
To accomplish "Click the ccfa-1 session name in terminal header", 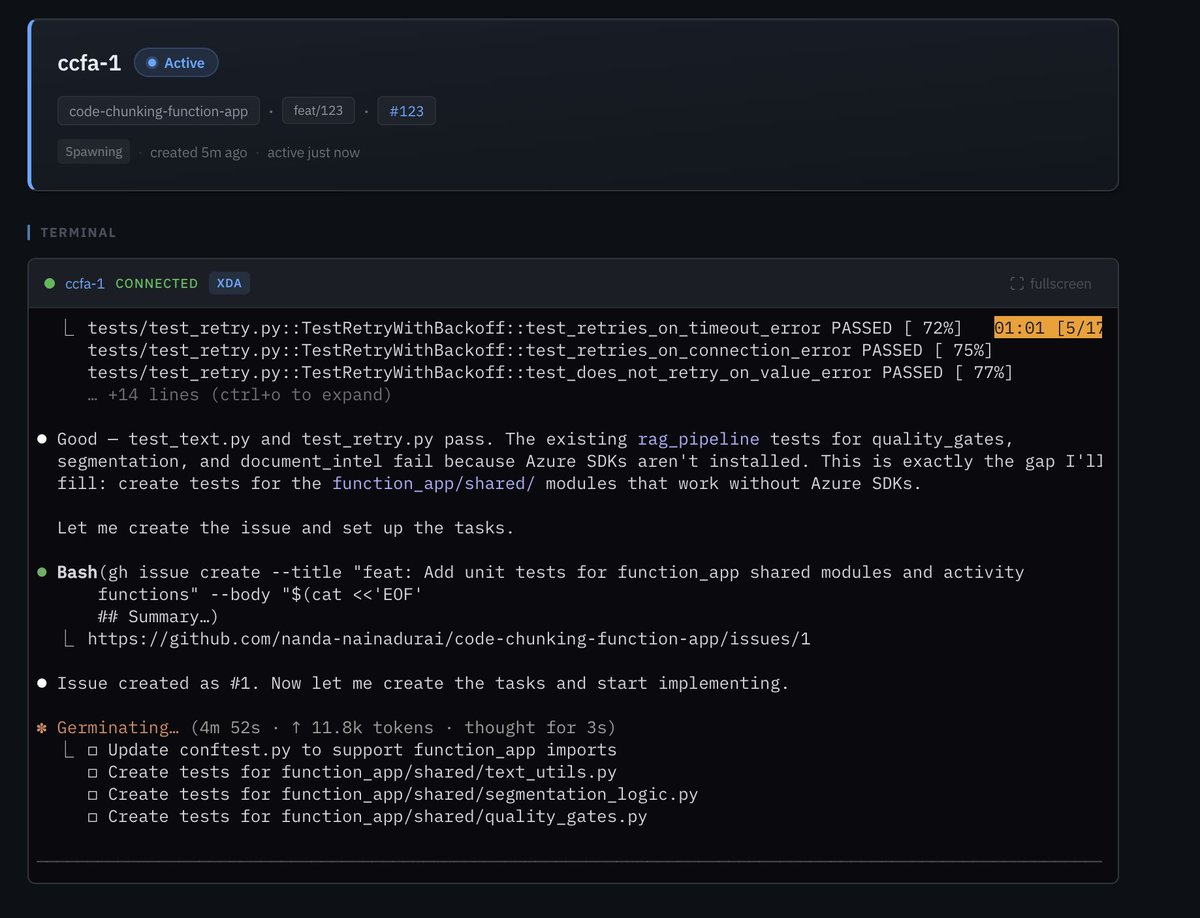I will (85, 284).
